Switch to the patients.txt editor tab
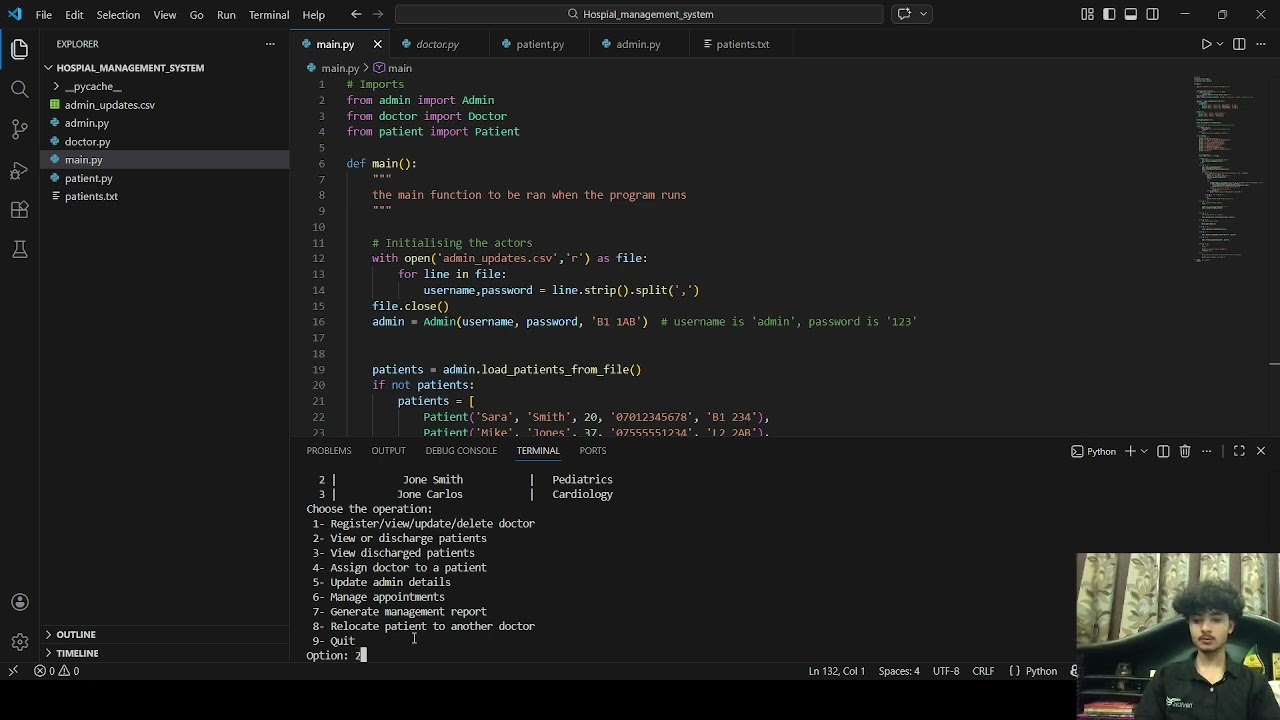This screenshot has height=720, width=1280. coord(742,44)
